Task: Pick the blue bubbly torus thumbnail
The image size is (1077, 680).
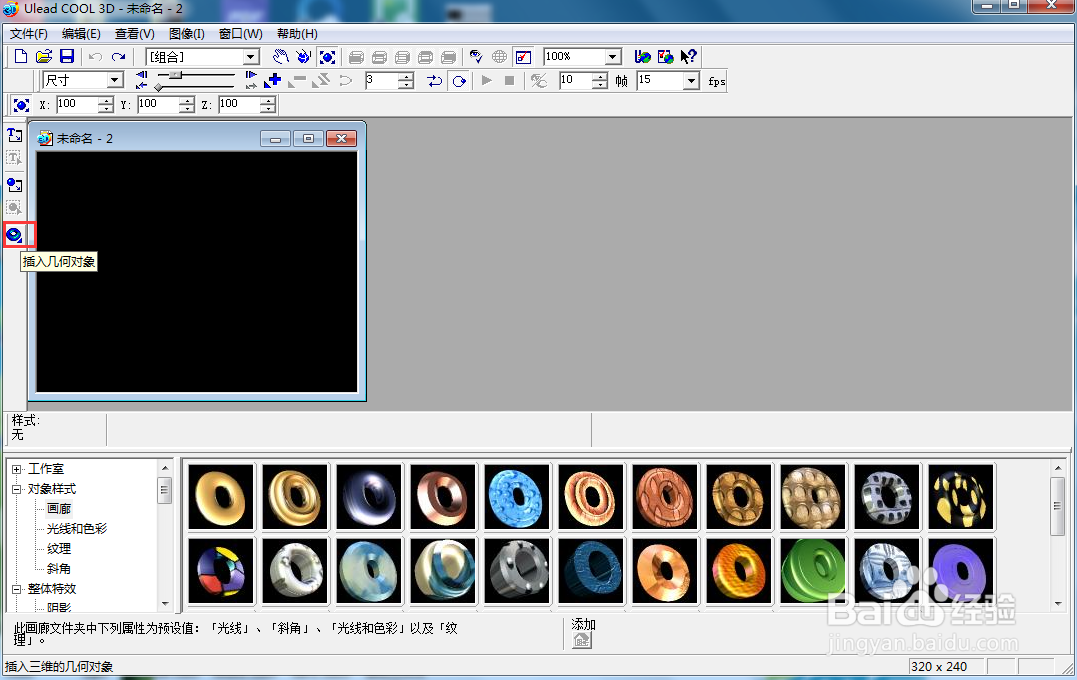Action: 517,497
